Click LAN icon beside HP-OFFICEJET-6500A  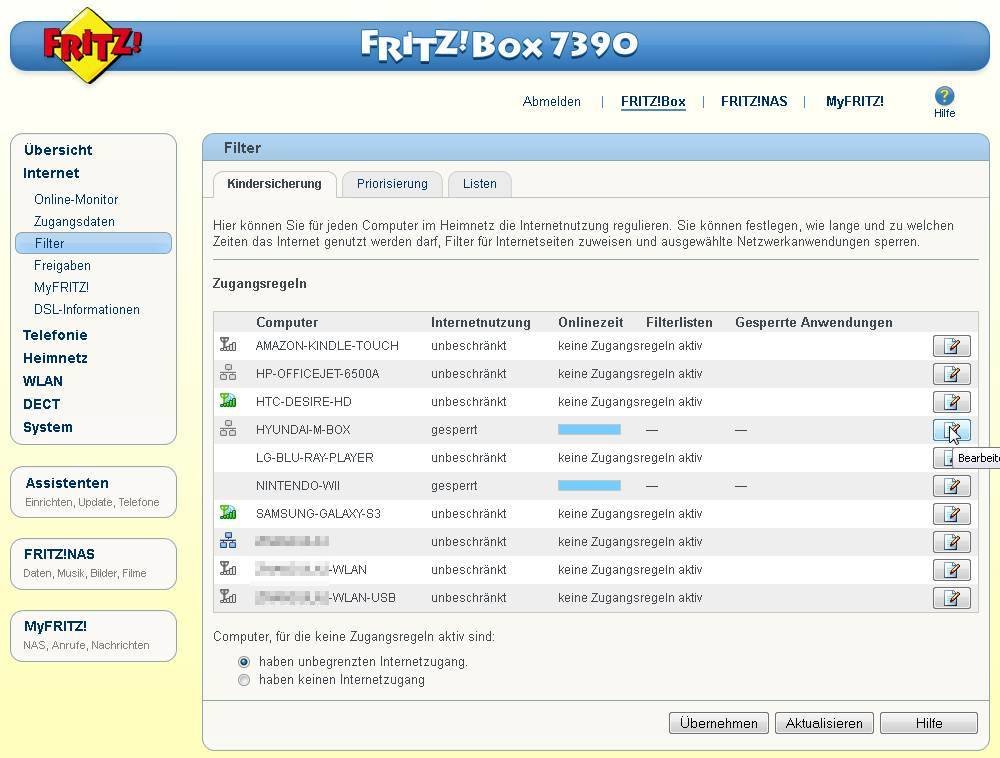[228, 373]
